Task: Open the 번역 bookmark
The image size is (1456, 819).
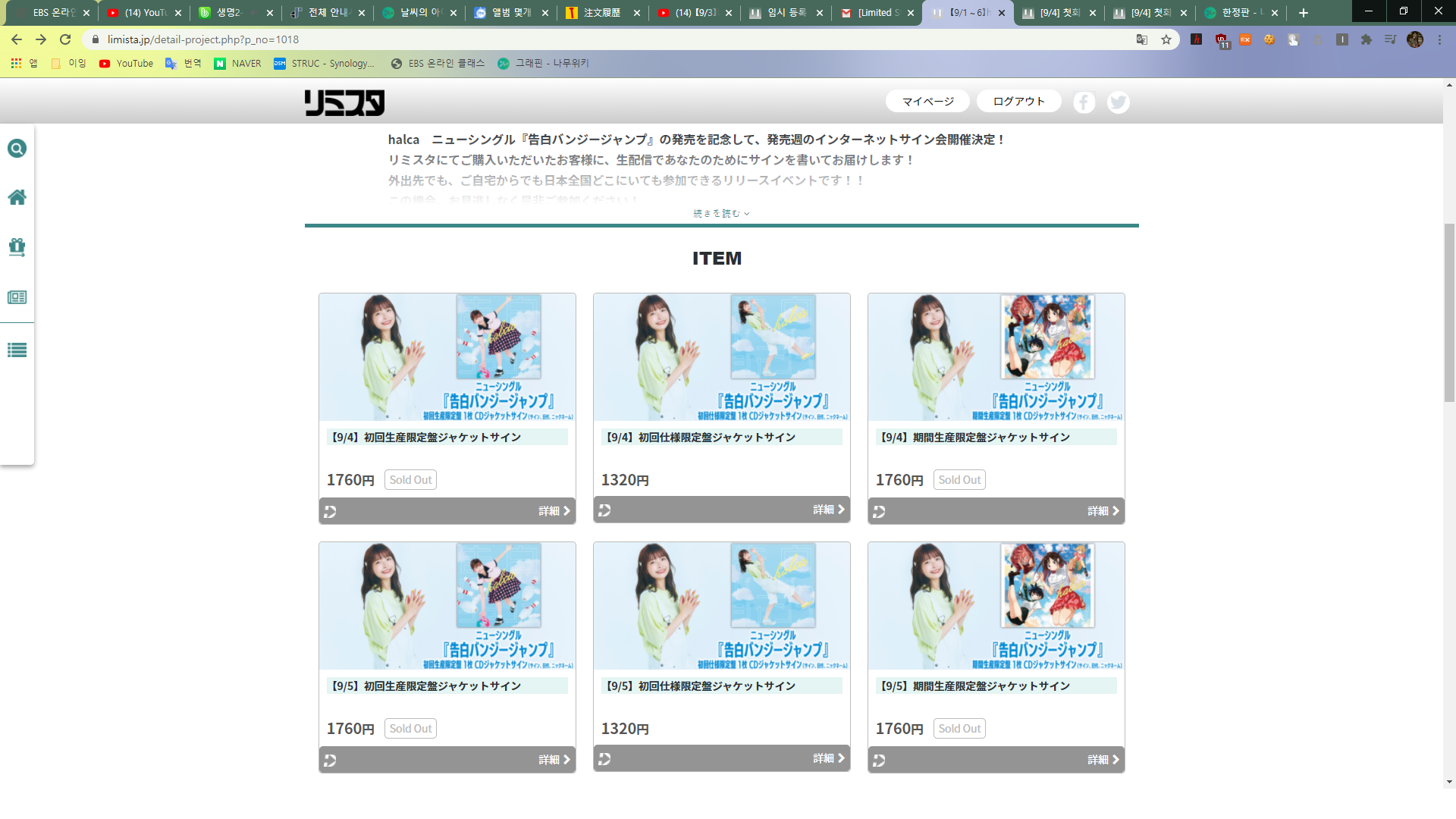Action: (184, 64)
